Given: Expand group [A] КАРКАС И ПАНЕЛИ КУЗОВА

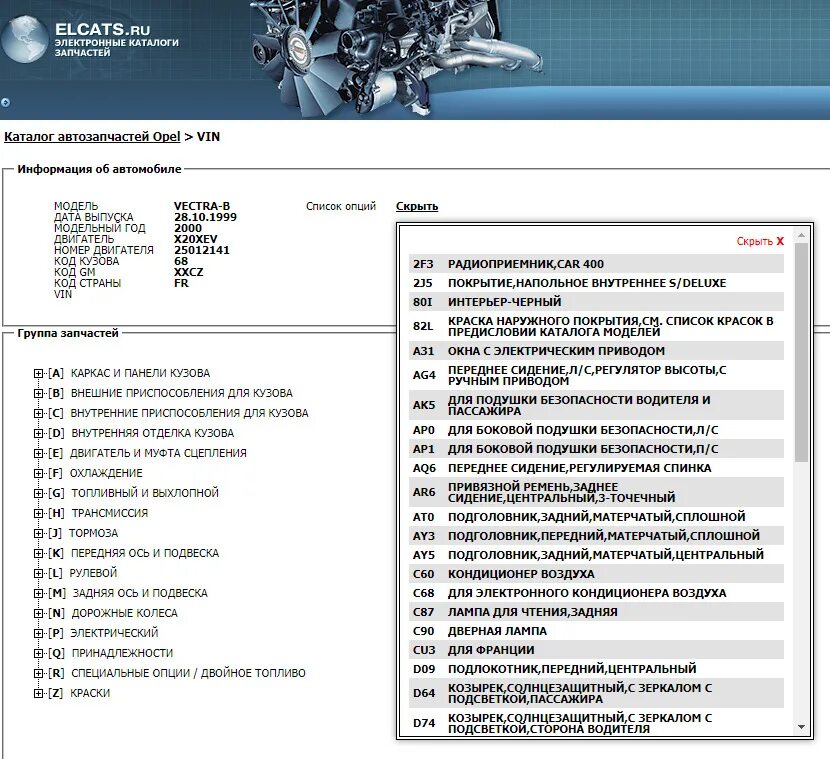Looking at the screenshot, I should coord(38,373).
